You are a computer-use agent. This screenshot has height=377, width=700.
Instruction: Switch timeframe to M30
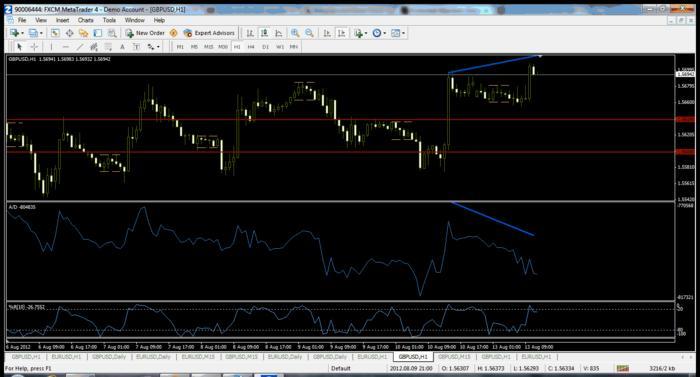223,46
